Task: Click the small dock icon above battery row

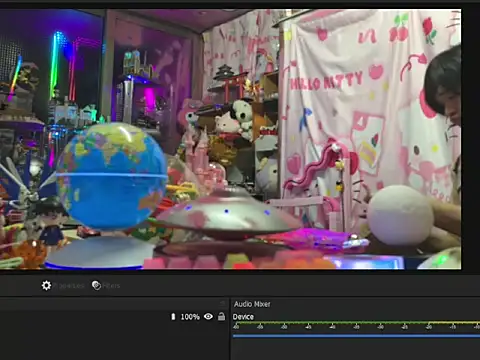Action: (x=222, y=303)
